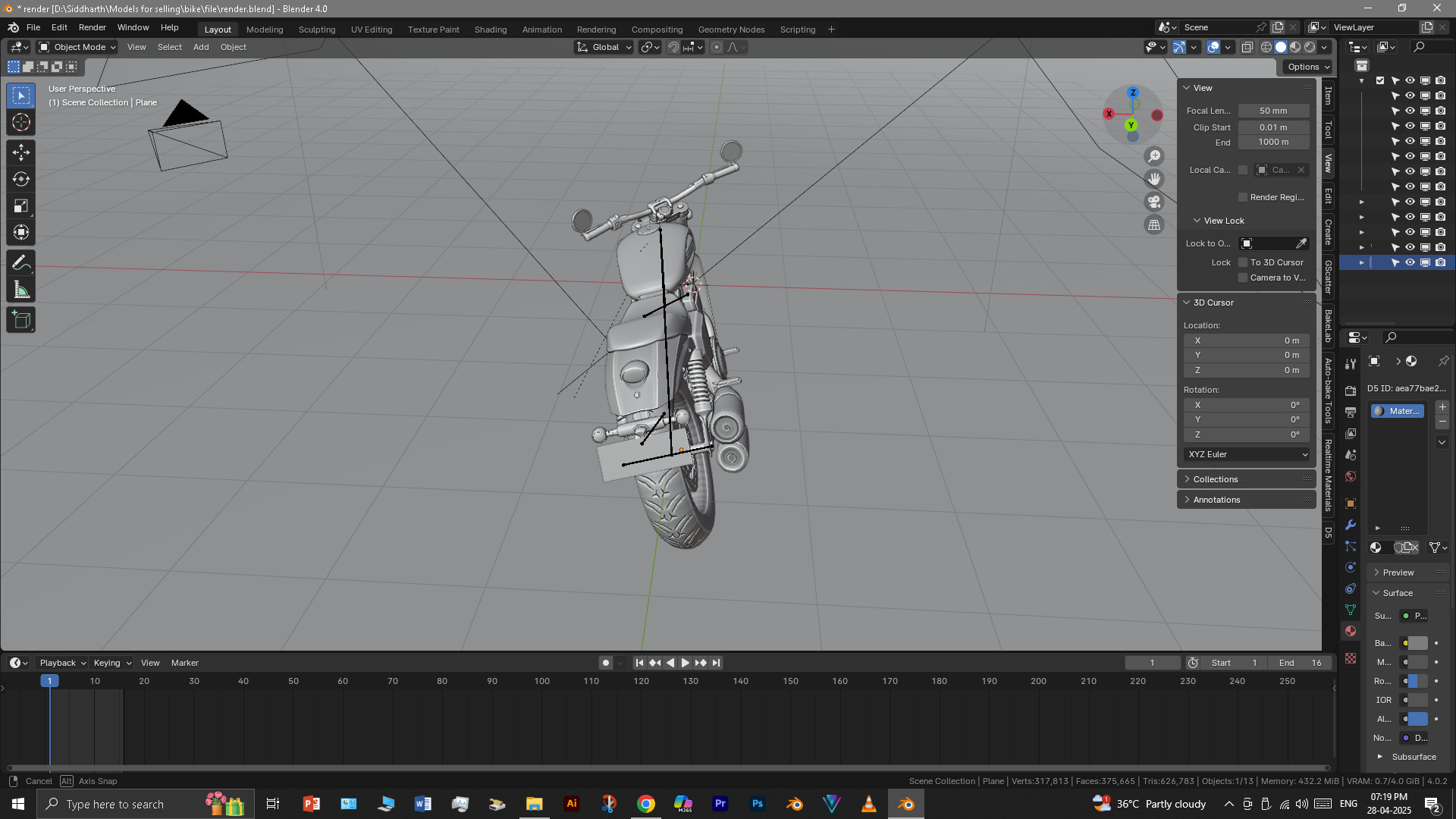This screenshot has height=819, width=1456.
Task: Activate the Select Box tool
Action: [21, 96]
